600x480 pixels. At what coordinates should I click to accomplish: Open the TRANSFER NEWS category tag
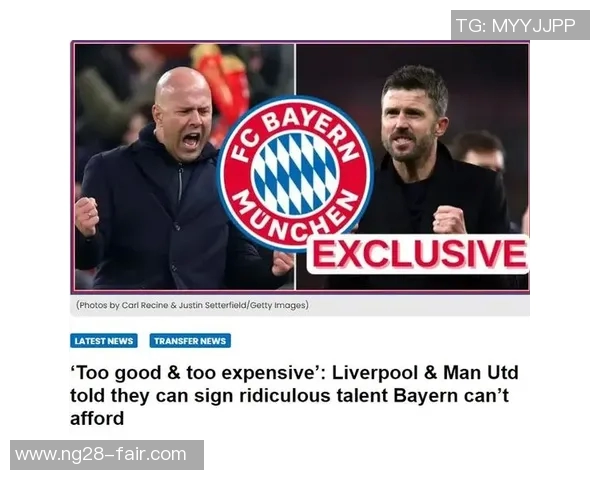pos(190,341)
